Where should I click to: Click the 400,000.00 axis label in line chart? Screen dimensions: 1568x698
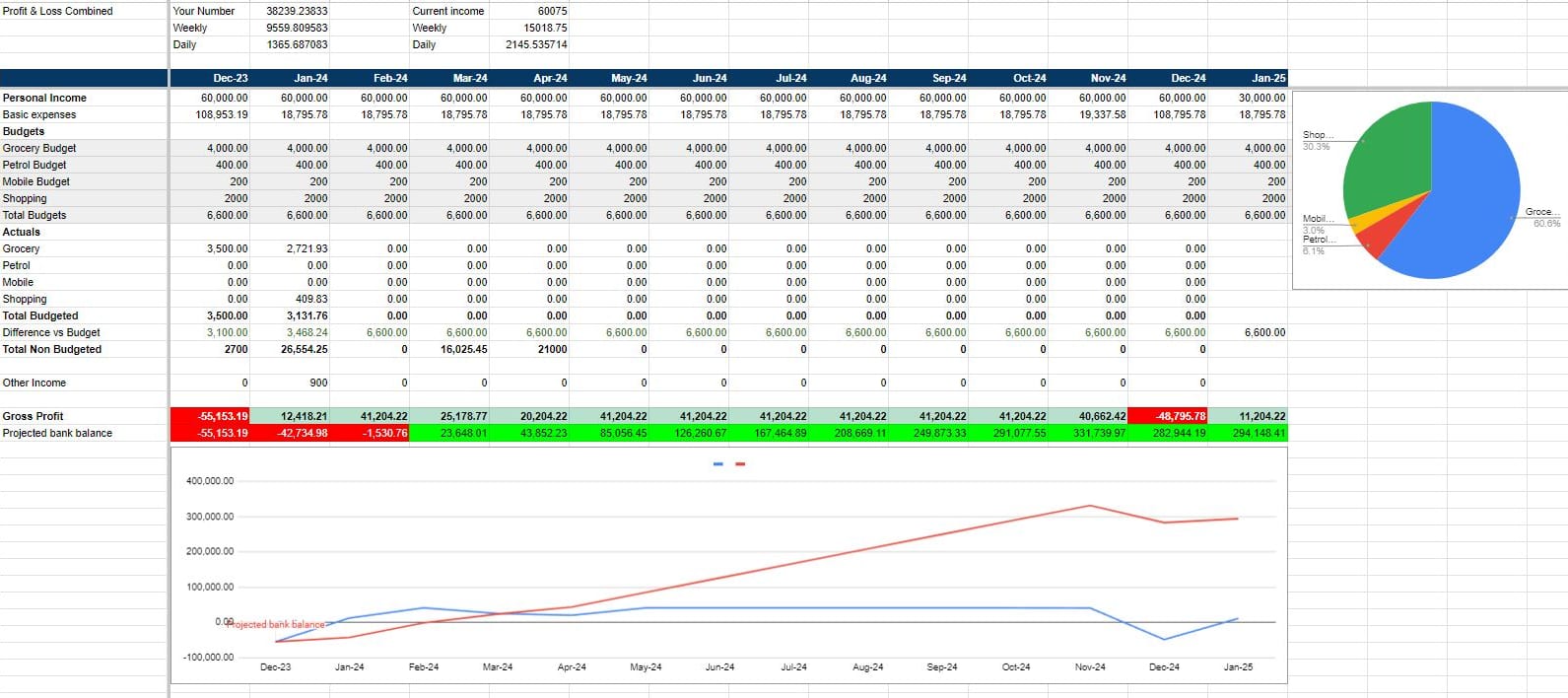(x=210, y=481)
